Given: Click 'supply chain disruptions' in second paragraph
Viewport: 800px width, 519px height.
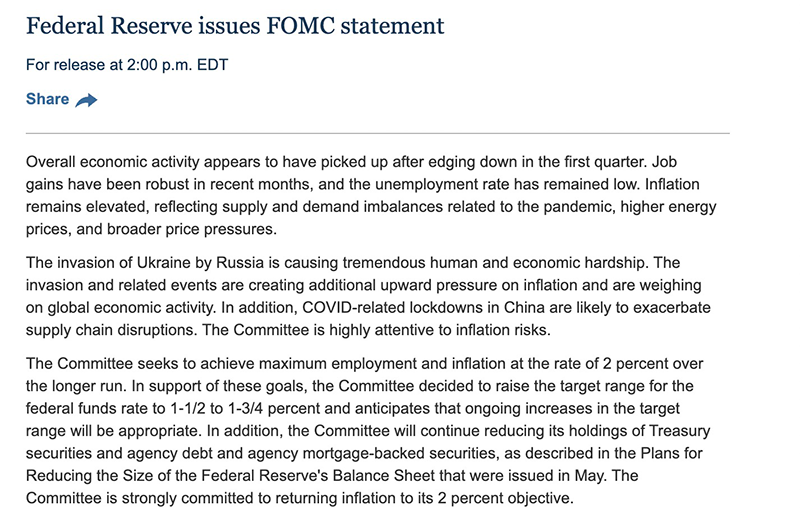Looking at the screenshot, I should [x=111, y=330].
